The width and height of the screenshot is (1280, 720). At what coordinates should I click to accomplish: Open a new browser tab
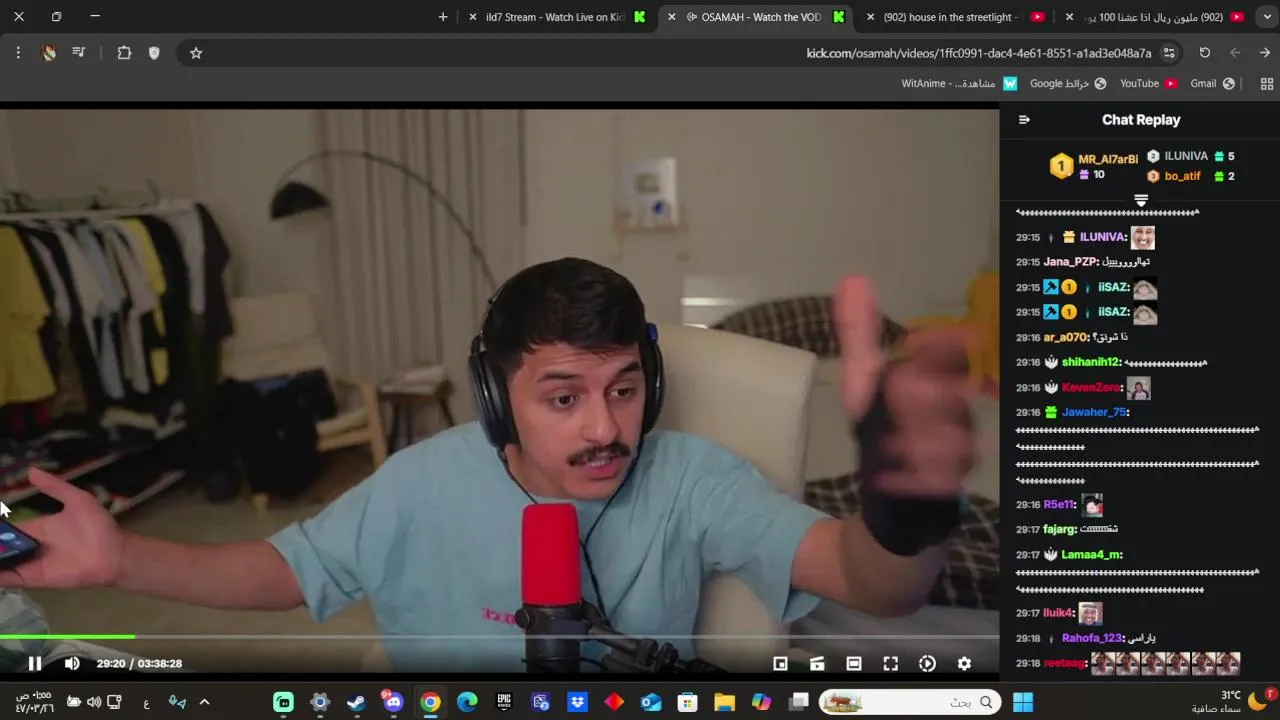click(x=443, y=17)
